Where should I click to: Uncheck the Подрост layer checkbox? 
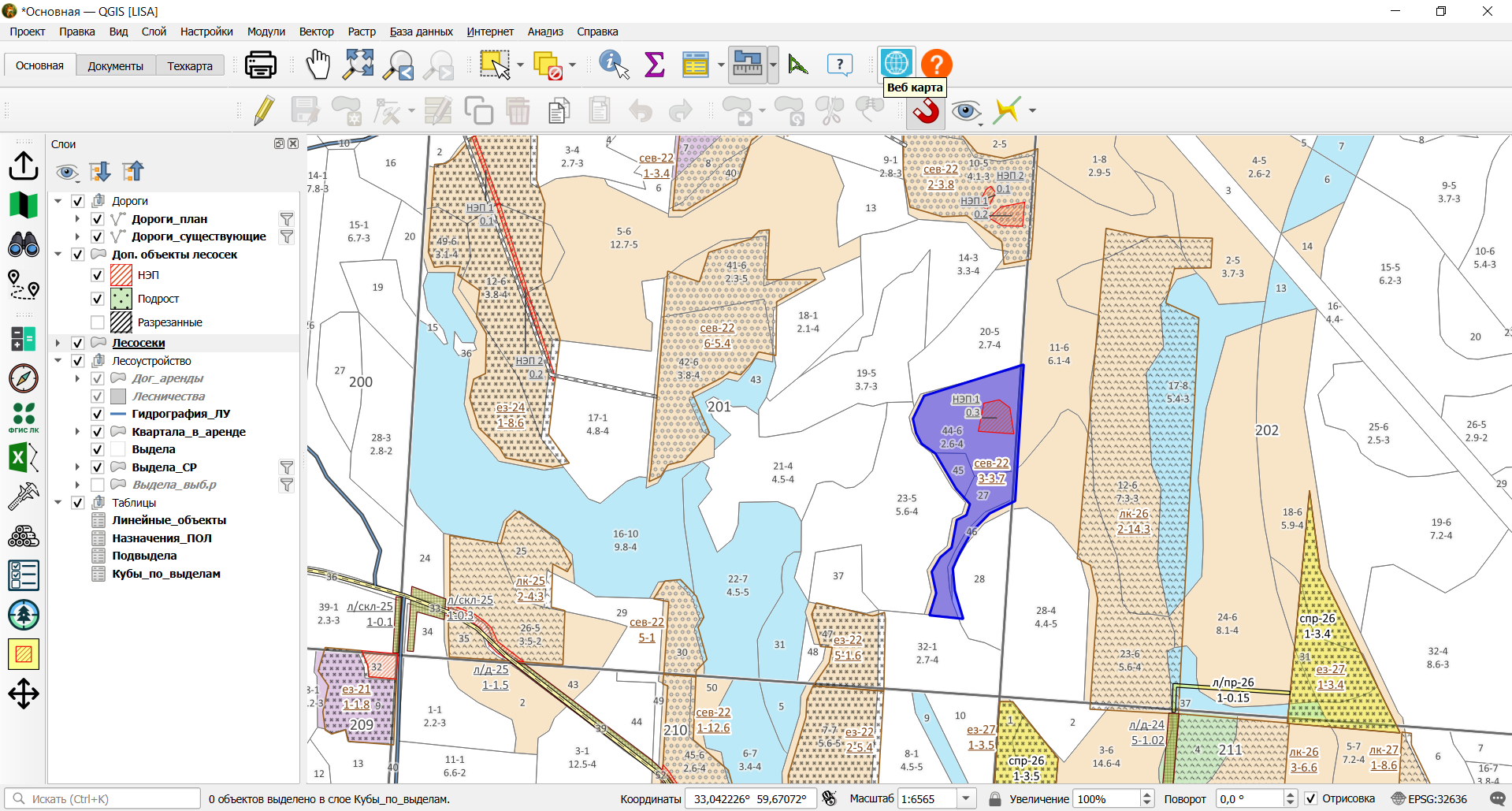pos(98,299)
